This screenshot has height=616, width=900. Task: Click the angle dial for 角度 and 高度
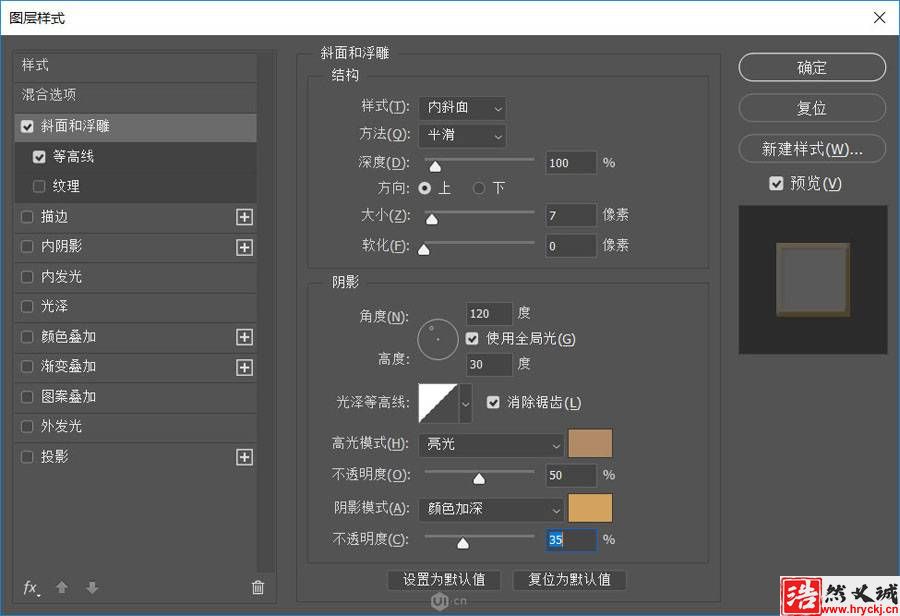438,339
